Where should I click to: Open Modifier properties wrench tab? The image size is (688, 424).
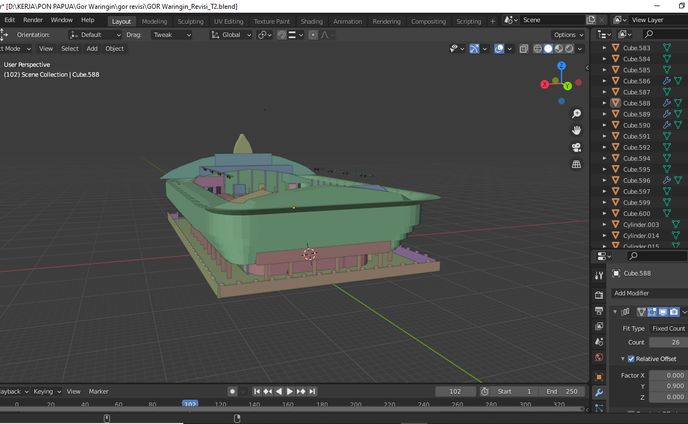point(599,392)
